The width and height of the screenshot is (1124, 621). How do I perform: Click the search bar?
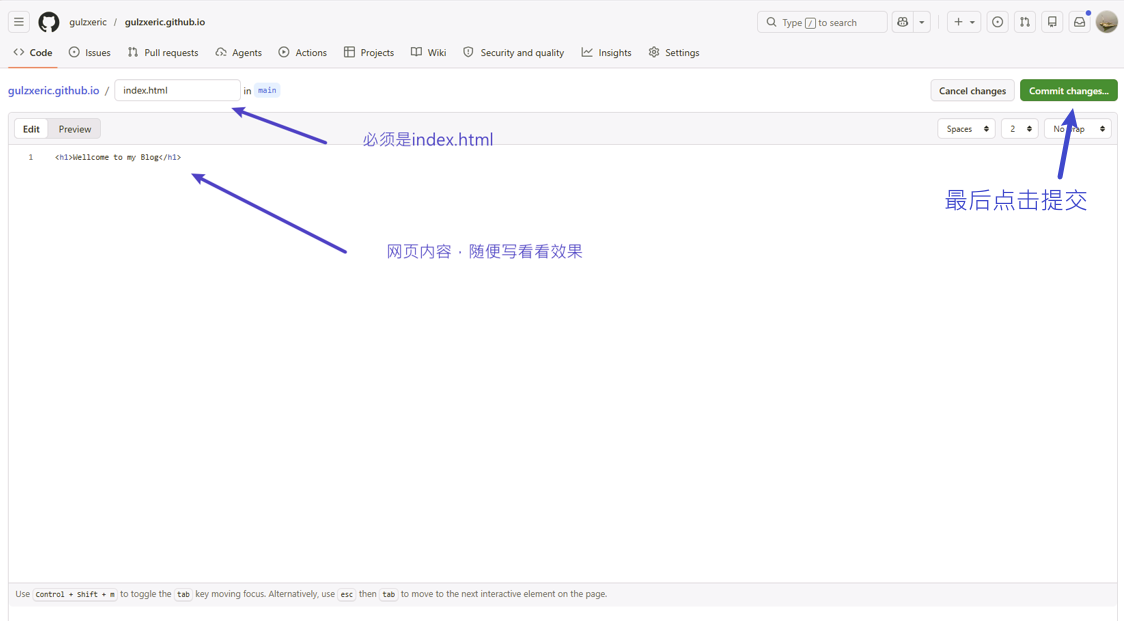[x=821, y=22]
